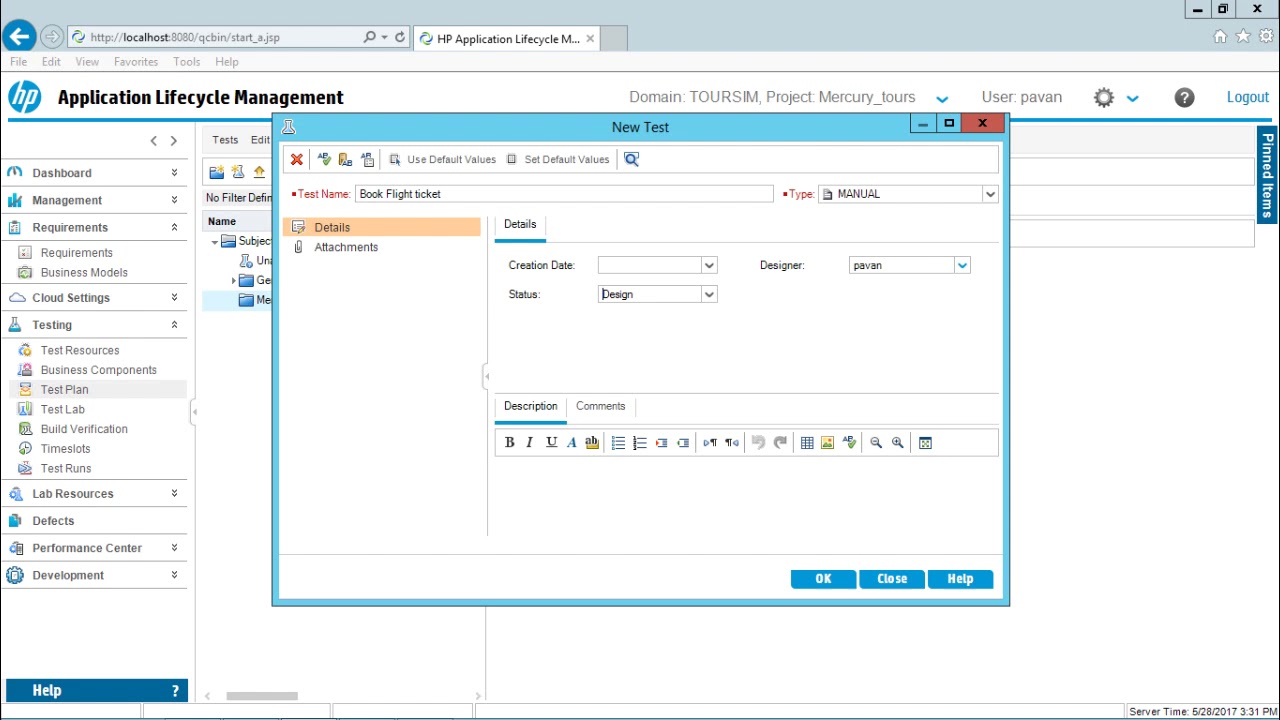Click the Set Default Values button
The width and height of the screenshot is (1280, 720).
[558, 159]
